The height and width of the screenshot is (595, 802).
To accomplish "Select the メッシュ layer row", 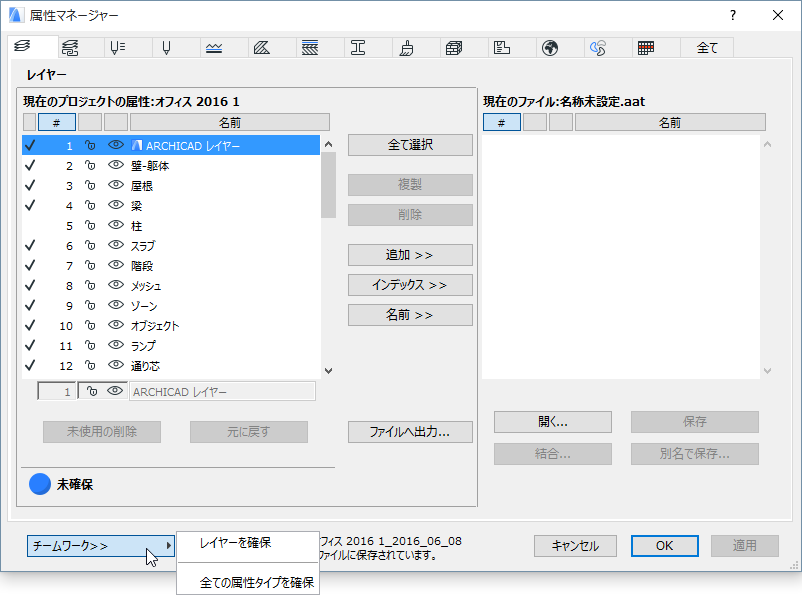I will click(171, 285).
